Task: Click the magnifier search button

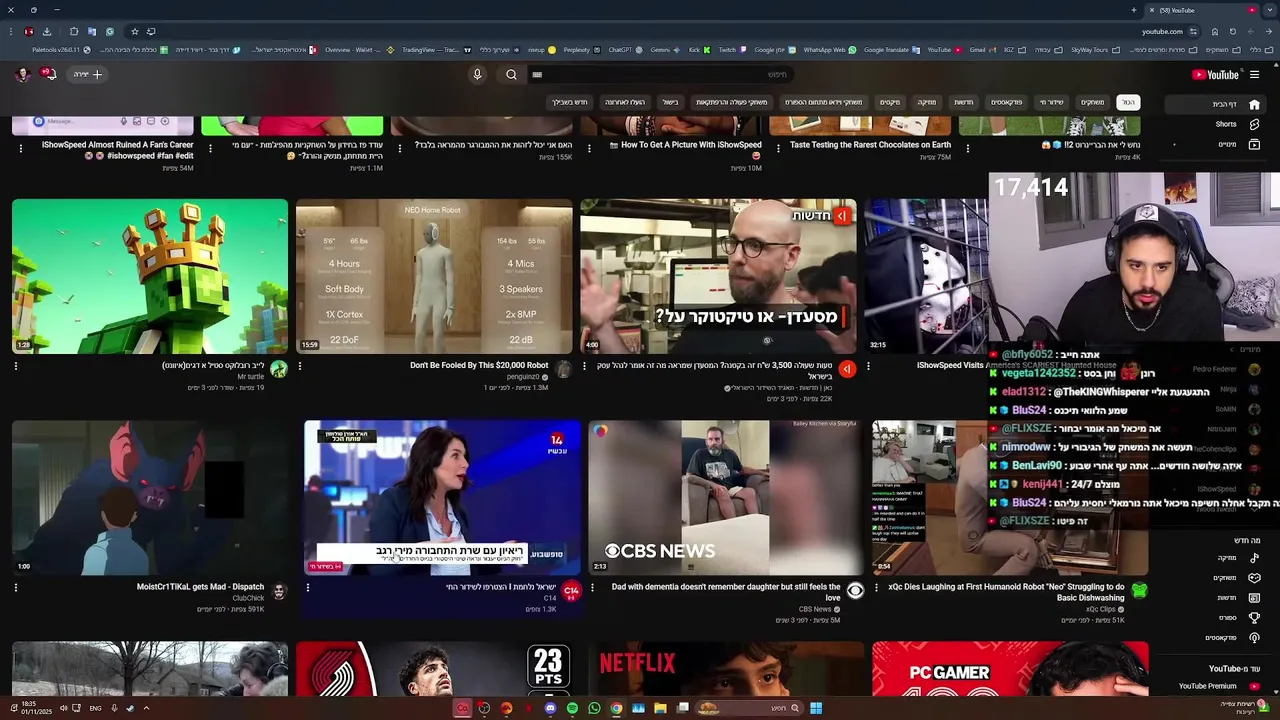Action: (511, 74)
